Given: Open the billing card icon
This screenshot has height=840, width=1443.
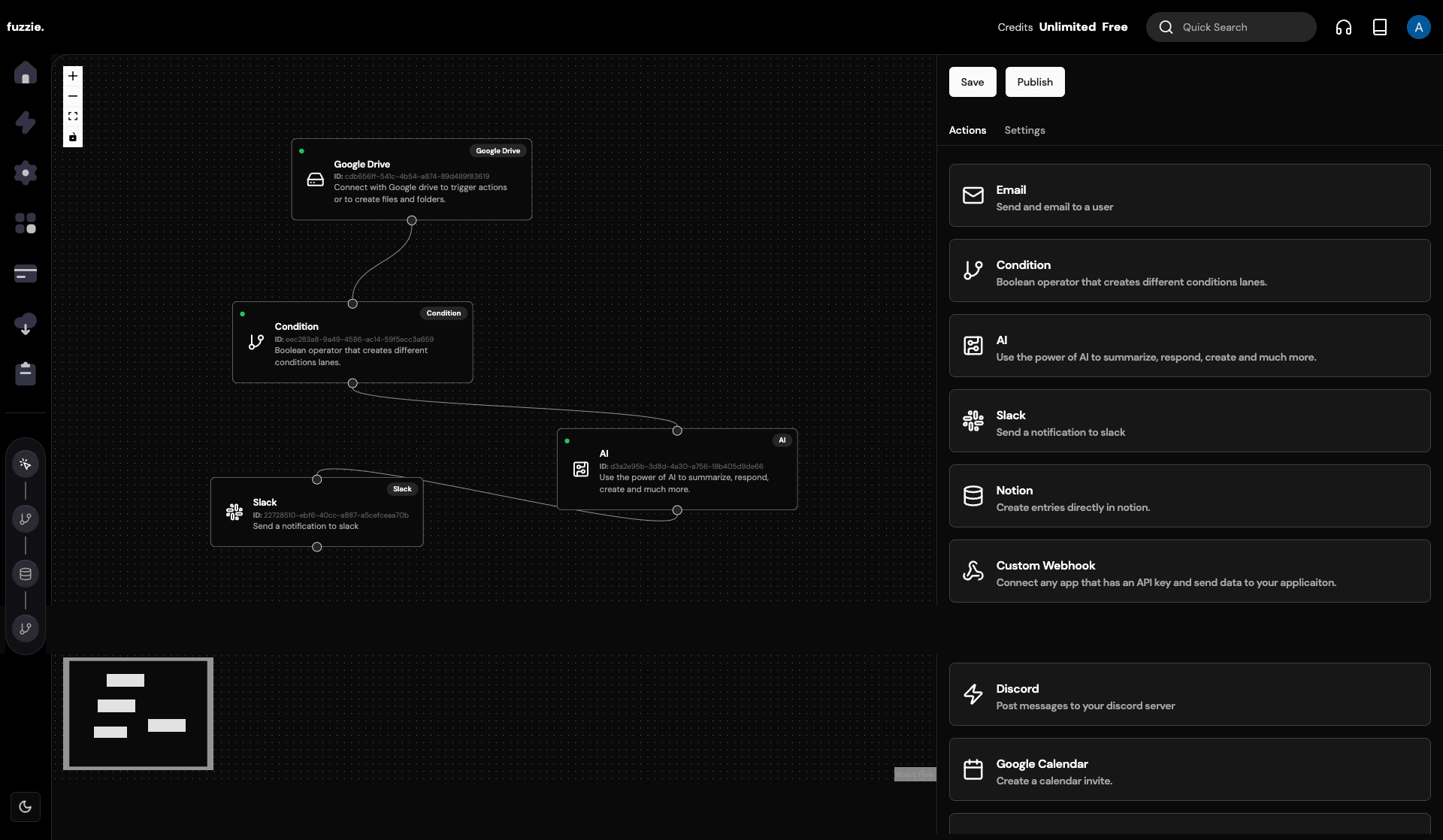Looking at the screenshot, I should (x=26, y=273).
